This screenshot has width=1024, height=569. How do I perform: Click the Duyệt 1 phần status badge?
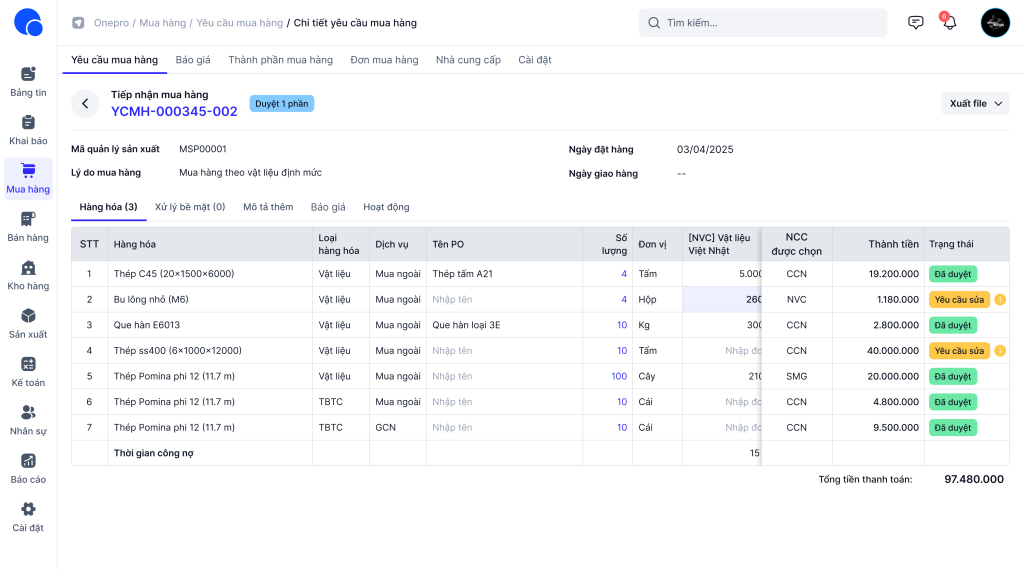pyautogui.click(x=281, y=103)
